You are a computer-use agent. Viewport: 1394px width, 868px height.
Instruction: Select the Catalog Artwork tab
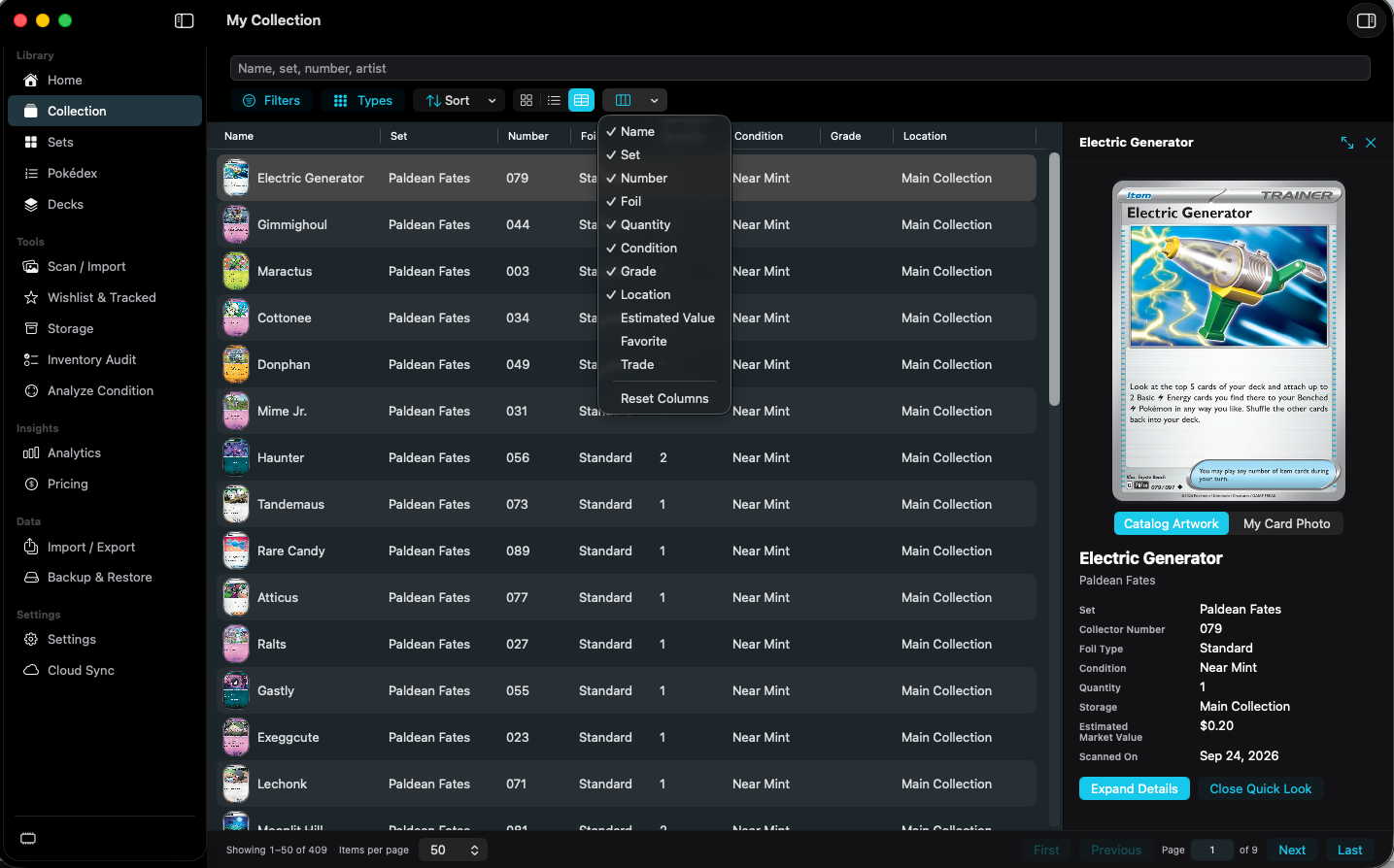click(x=1171, y=523)
